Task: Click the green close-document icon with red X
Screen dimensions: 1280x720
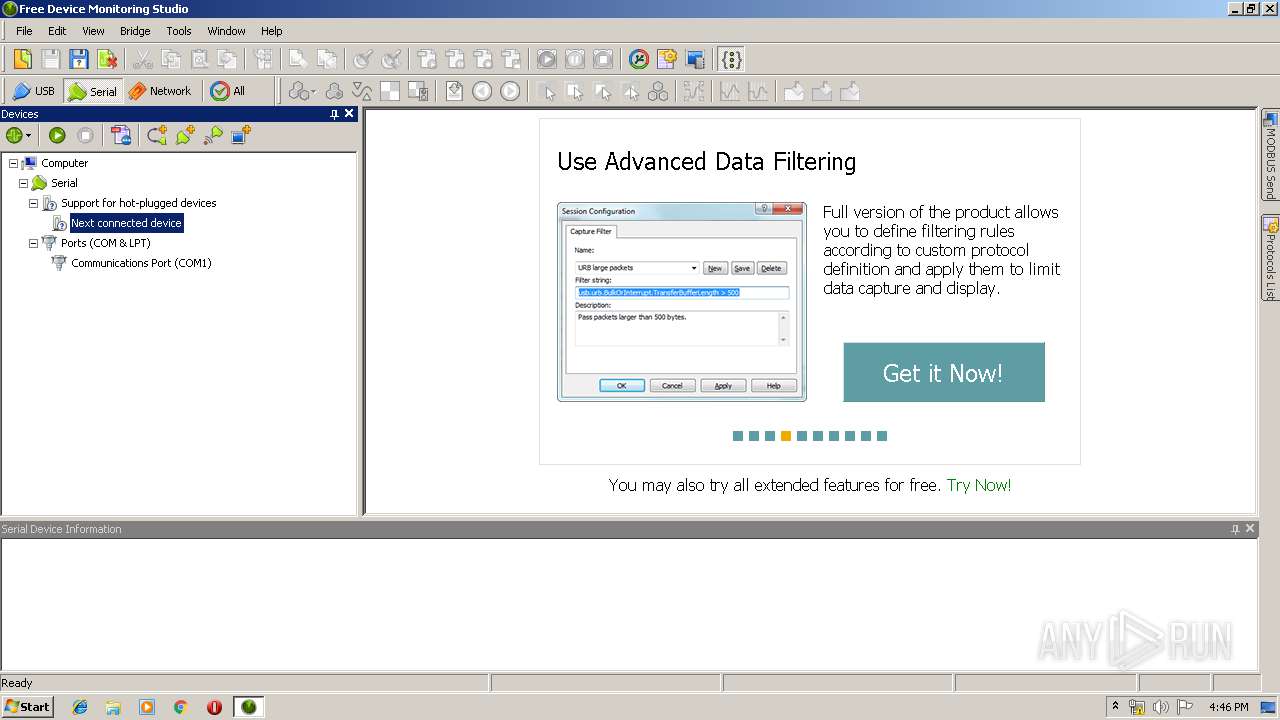Action: [107, 59]
